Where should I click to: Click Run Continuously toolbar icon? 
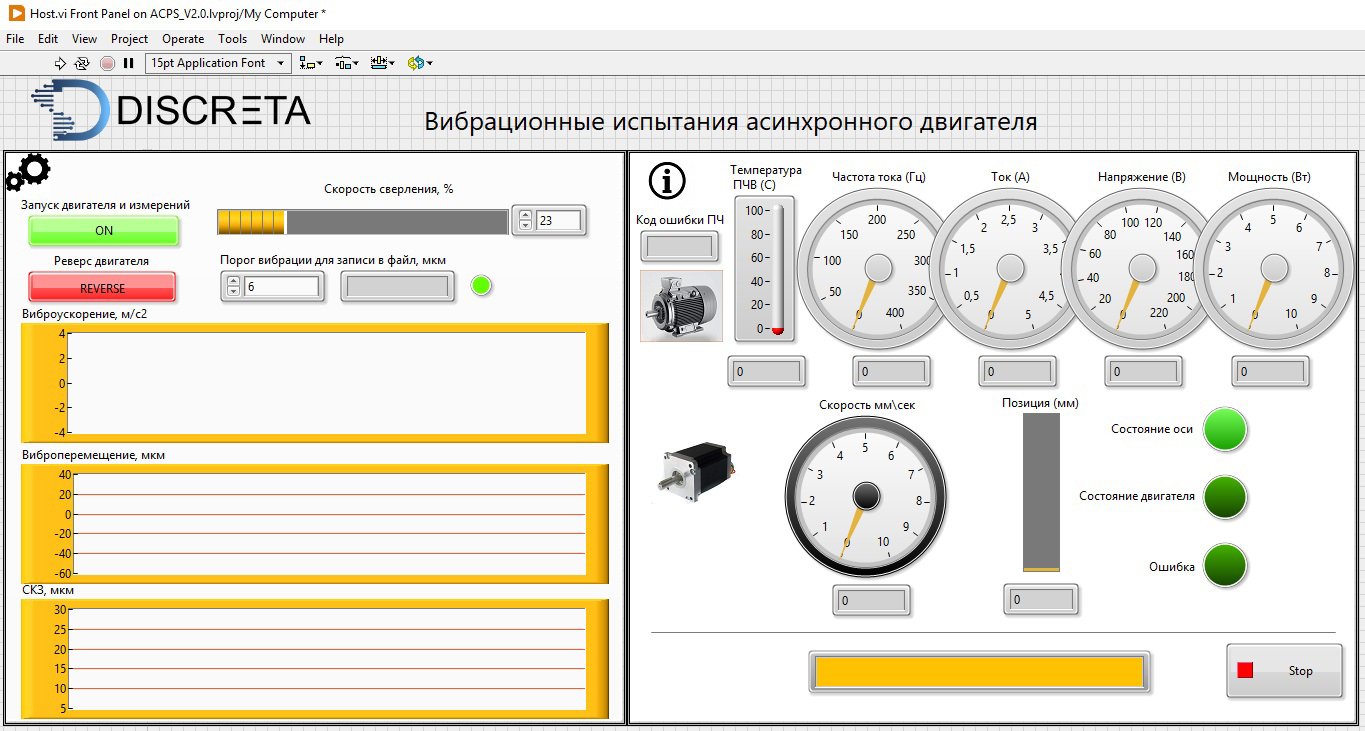[x=82, y=63]
